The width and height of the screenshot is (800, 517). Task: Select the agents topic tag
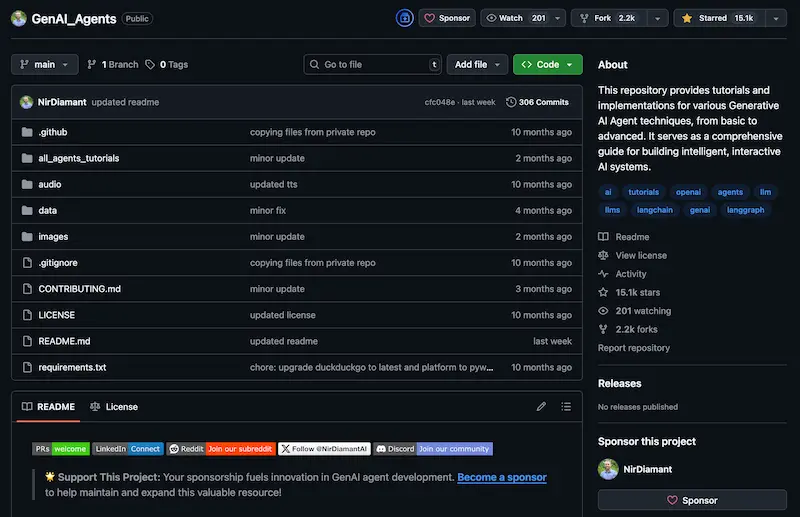point(730,192)
